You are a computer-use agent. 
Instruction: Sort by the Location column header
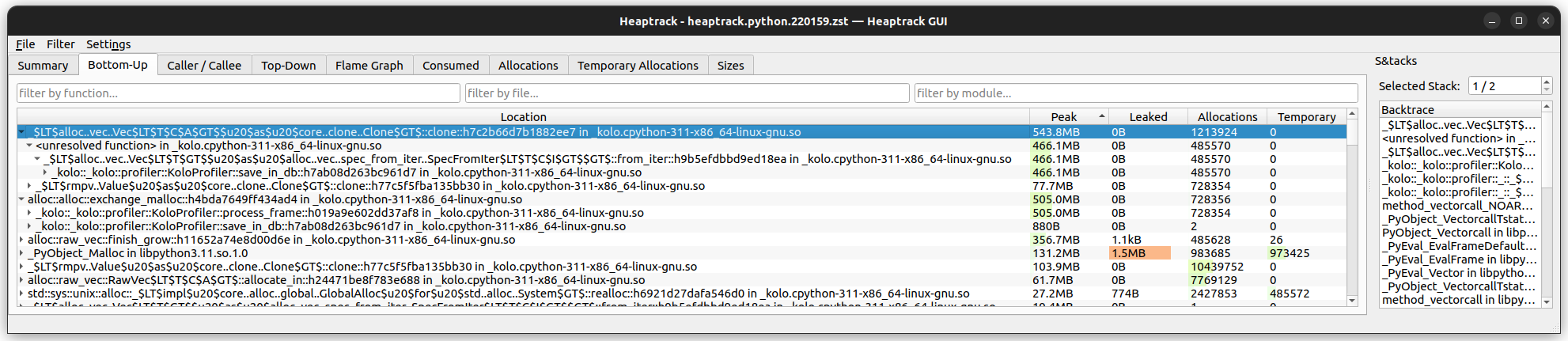523,117
